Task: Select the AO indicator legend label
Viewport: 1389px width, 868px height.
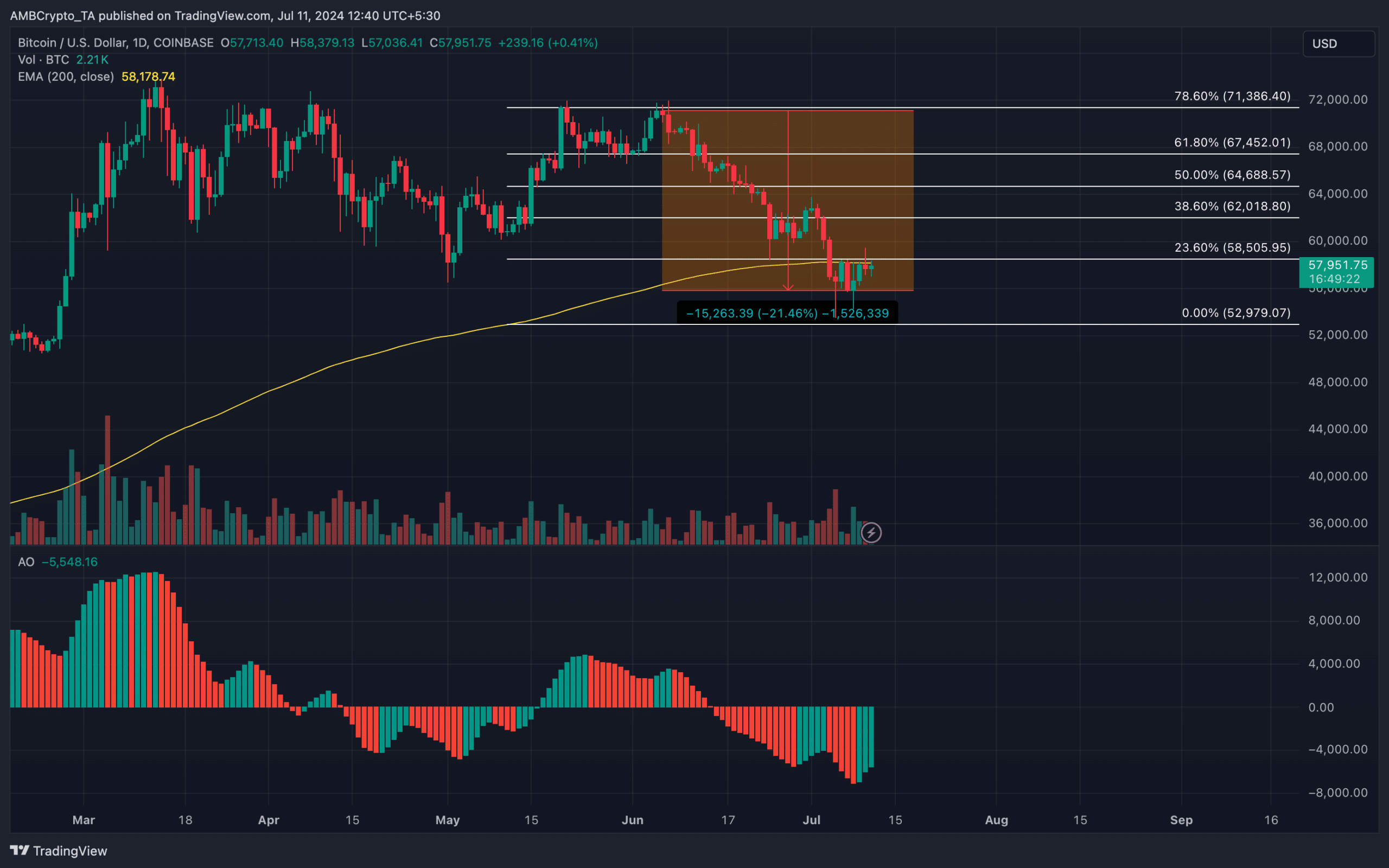Action: (x=27, y=562)
